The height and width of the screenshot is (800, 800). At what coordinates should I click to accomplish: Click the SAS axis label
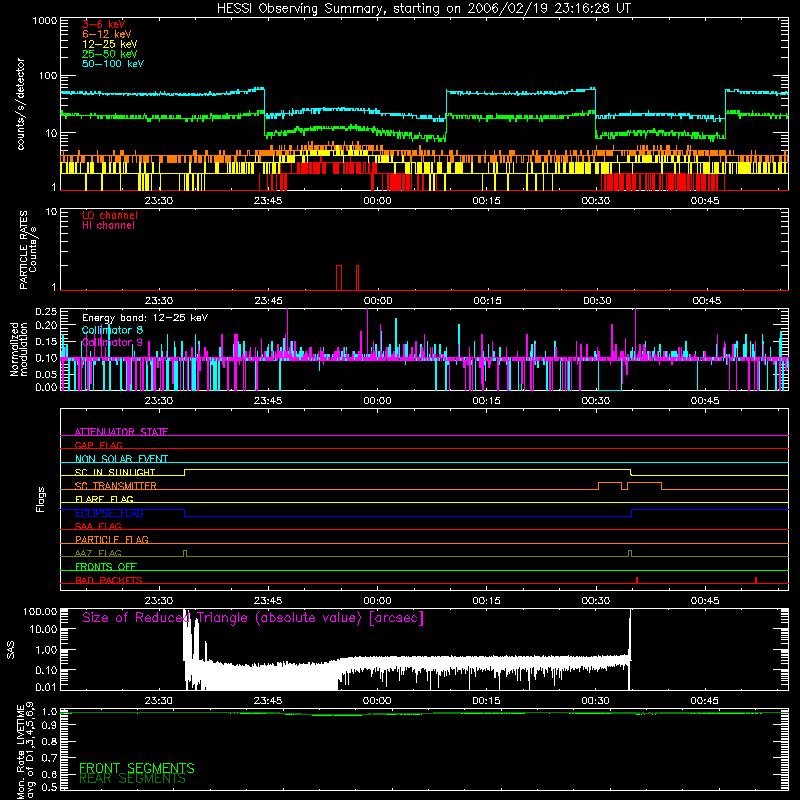pos(11,650)
